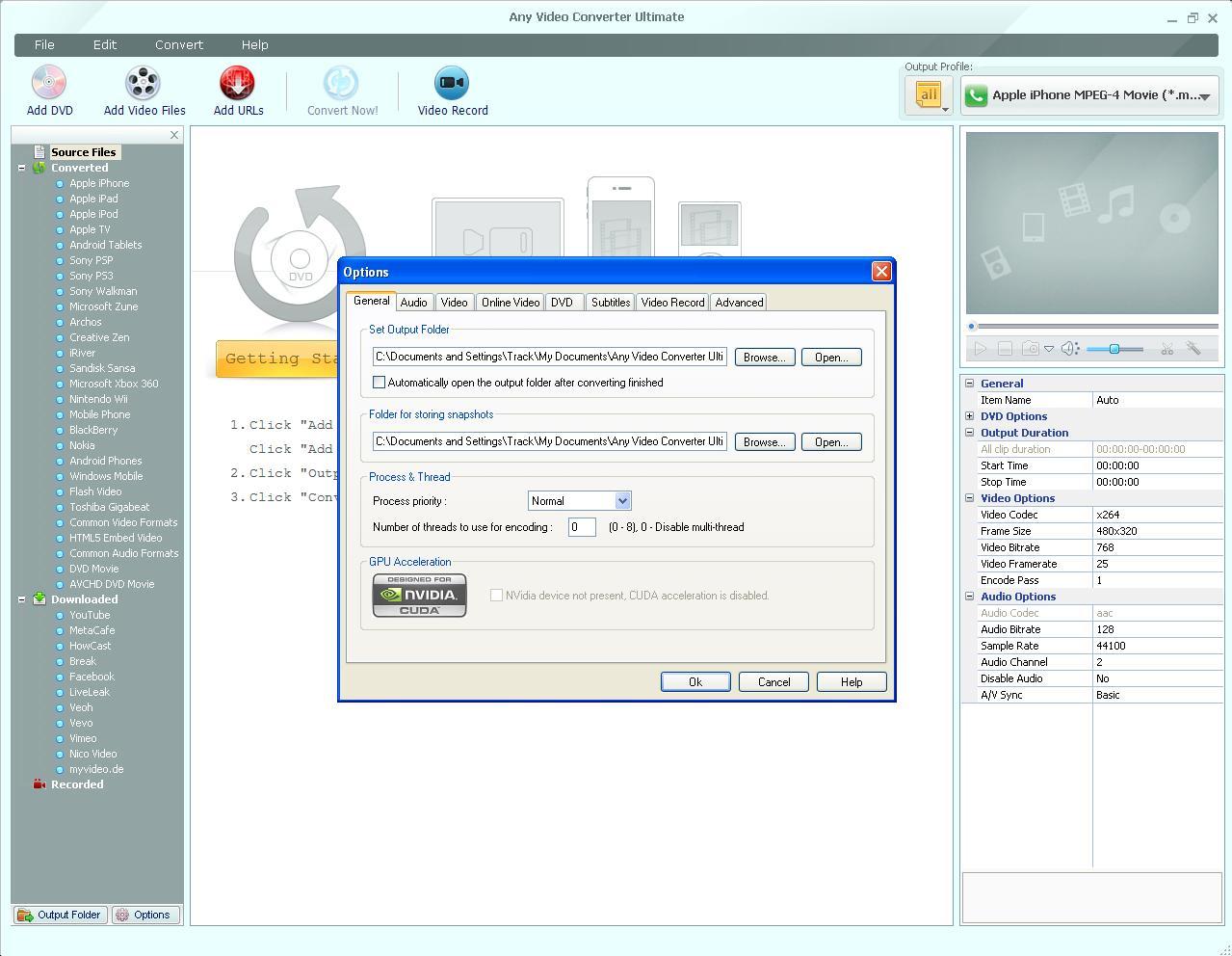Close the left sidebar panel with X
The image size is (1232, 956).
click(x=174, y=135)
